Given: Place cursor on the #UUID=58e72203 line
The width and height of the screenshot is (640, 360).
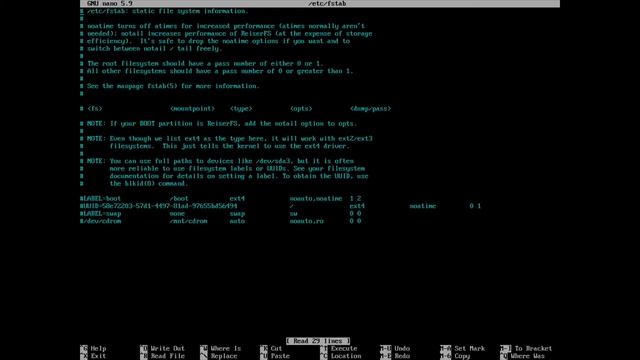Looking at the screenshot, I should pos(158,206).
